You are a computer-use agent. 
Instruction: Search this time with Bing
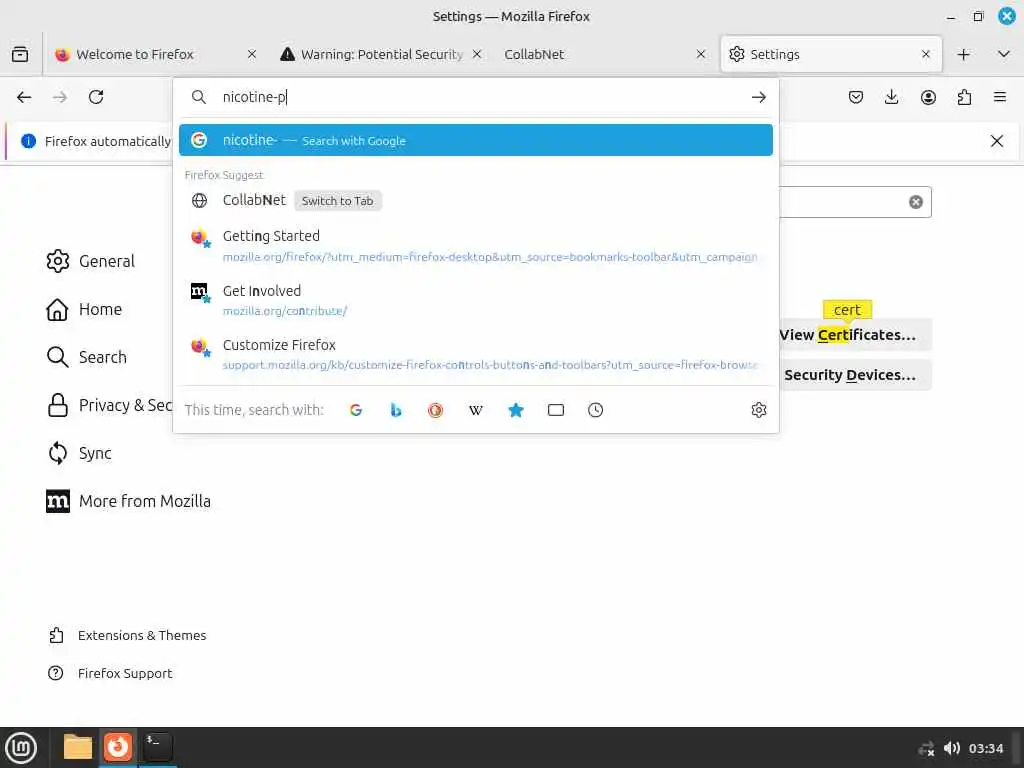[x=396, y=410]
